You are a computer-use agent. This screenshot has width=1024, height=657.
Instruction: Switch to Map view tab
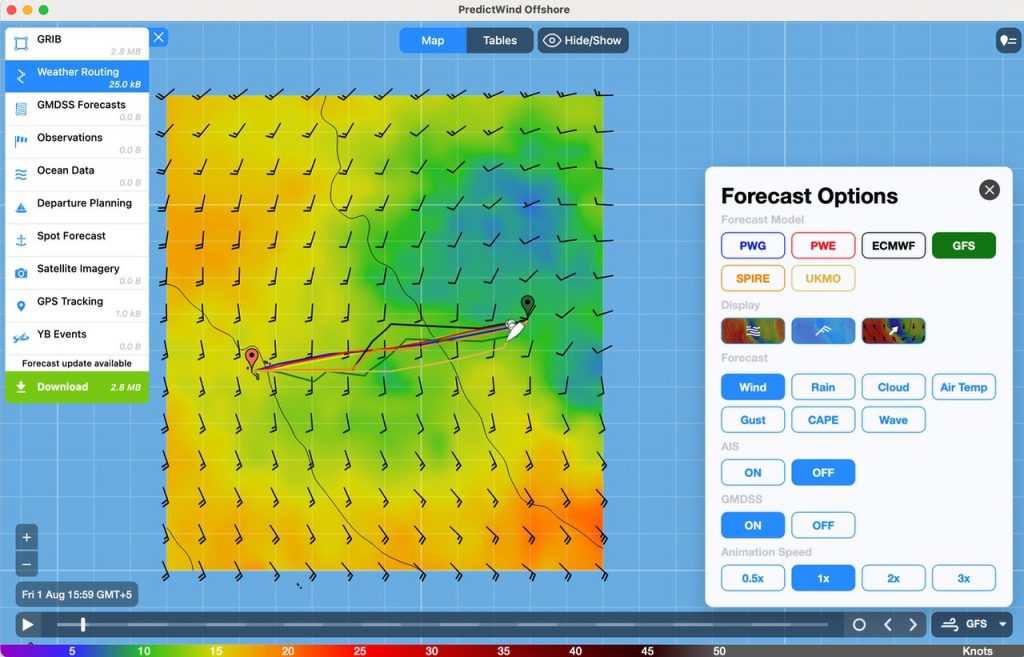pyautogui.click(x=432, y=40)
